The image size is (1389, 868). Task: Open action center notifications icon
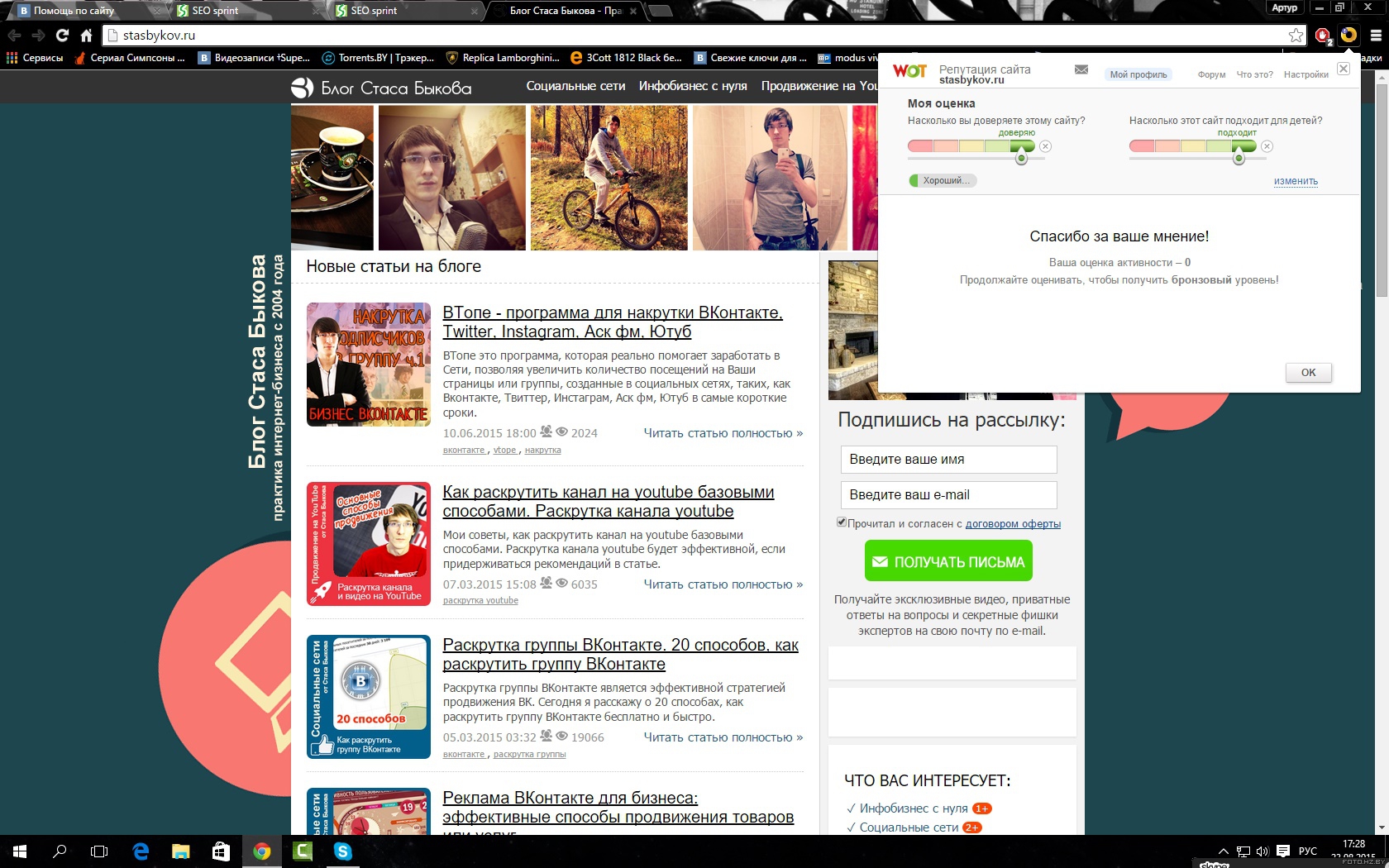coord(1283,851)
